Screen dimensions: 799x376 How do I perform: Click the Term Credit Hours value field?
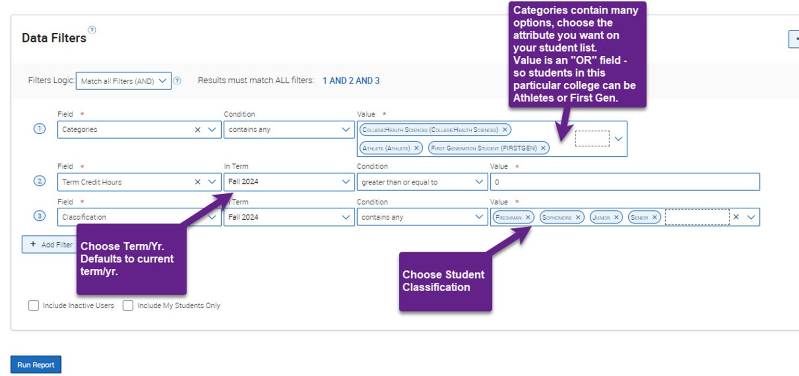[625, 182]
